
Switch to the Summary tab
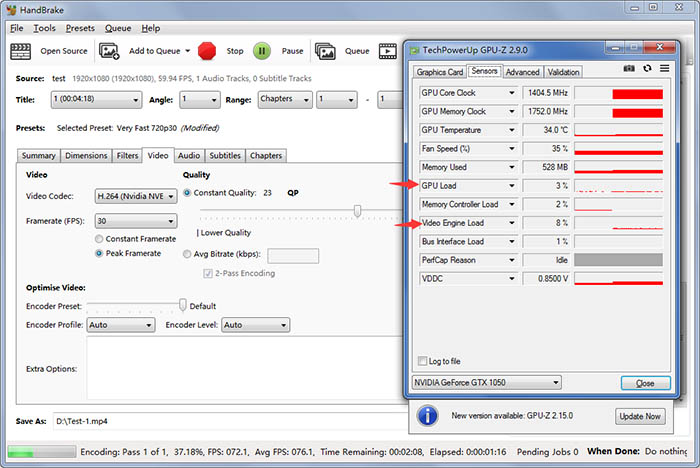(38, 155)
